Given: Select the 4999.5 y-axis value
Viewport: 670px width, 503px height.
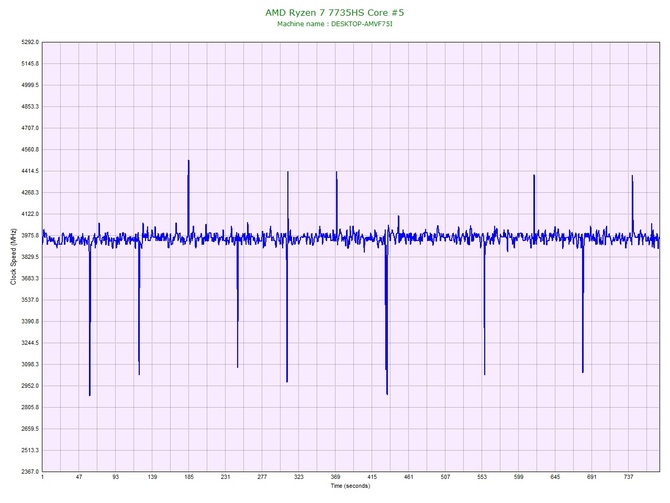Looking at the screenshot, I should coord(30,85).
